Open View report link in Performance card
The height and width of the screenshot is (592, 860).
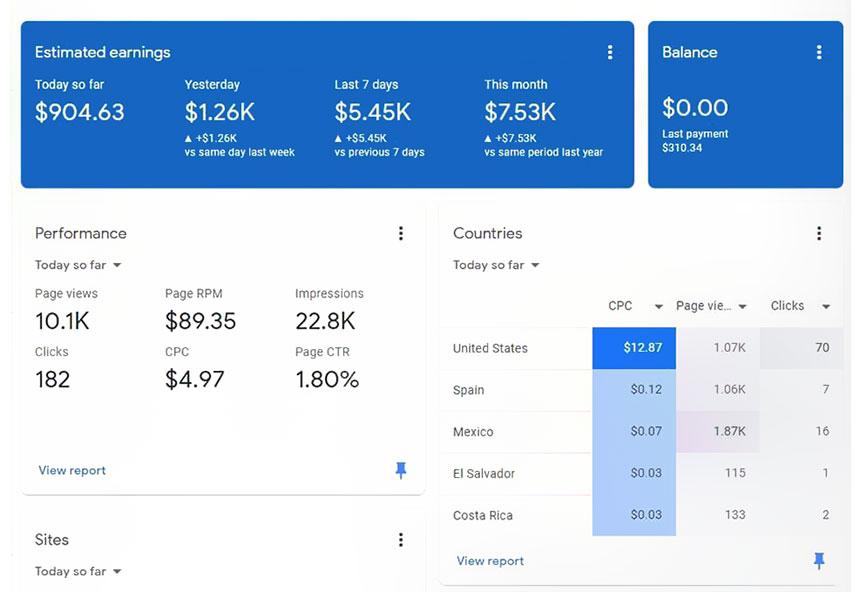pyautogui.click(x=72, y=470)
